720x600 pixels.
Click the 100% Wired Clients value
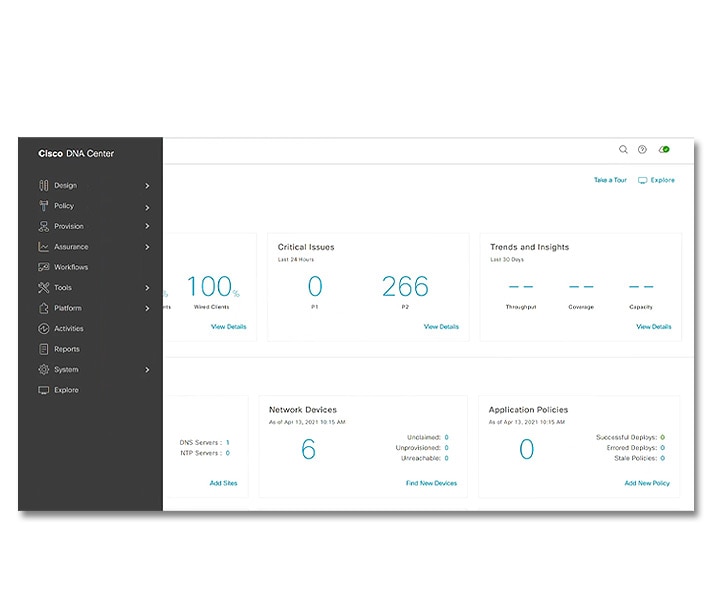[x=213, y=286]
